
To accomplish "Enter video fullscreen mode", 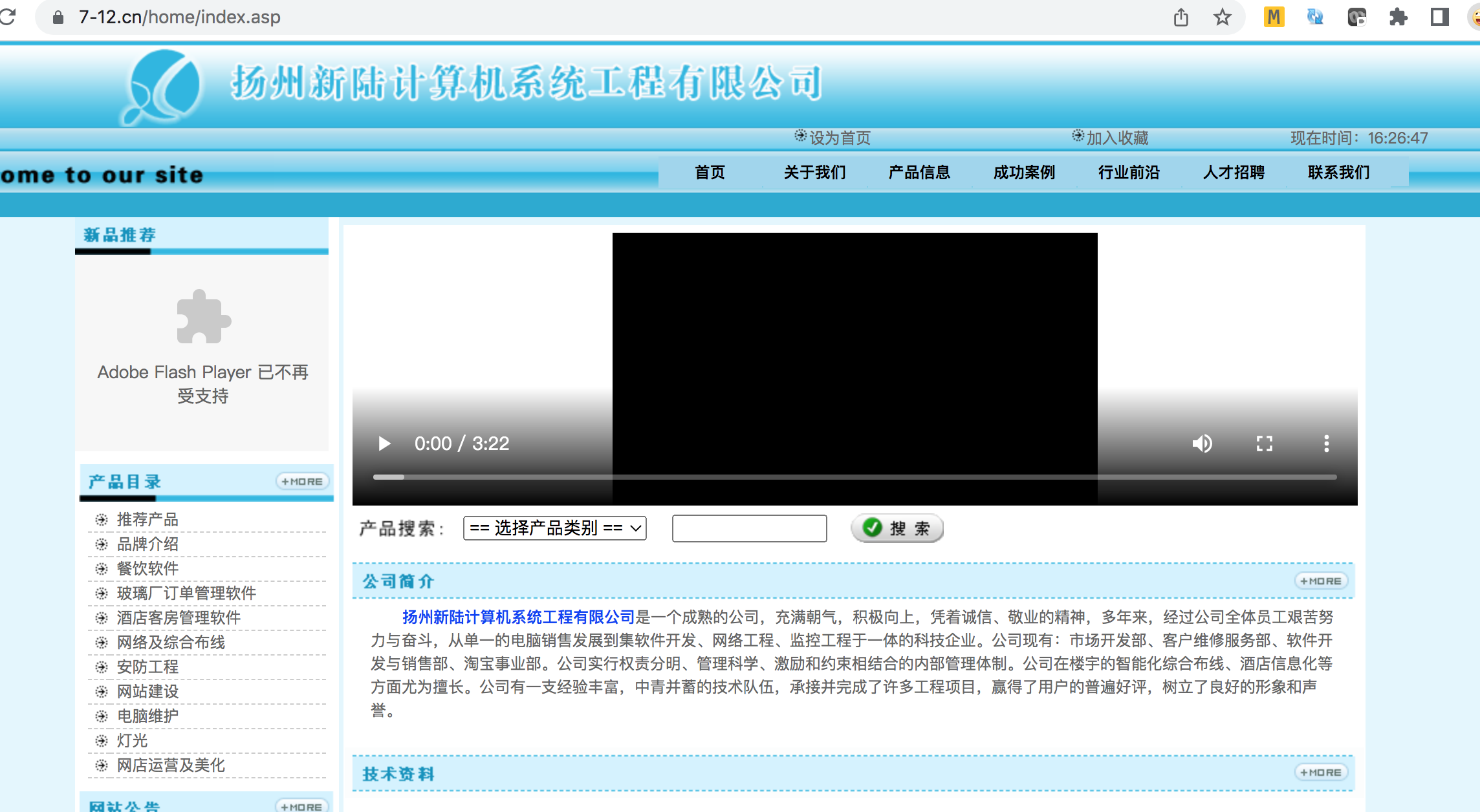I will click(1264, 443).
